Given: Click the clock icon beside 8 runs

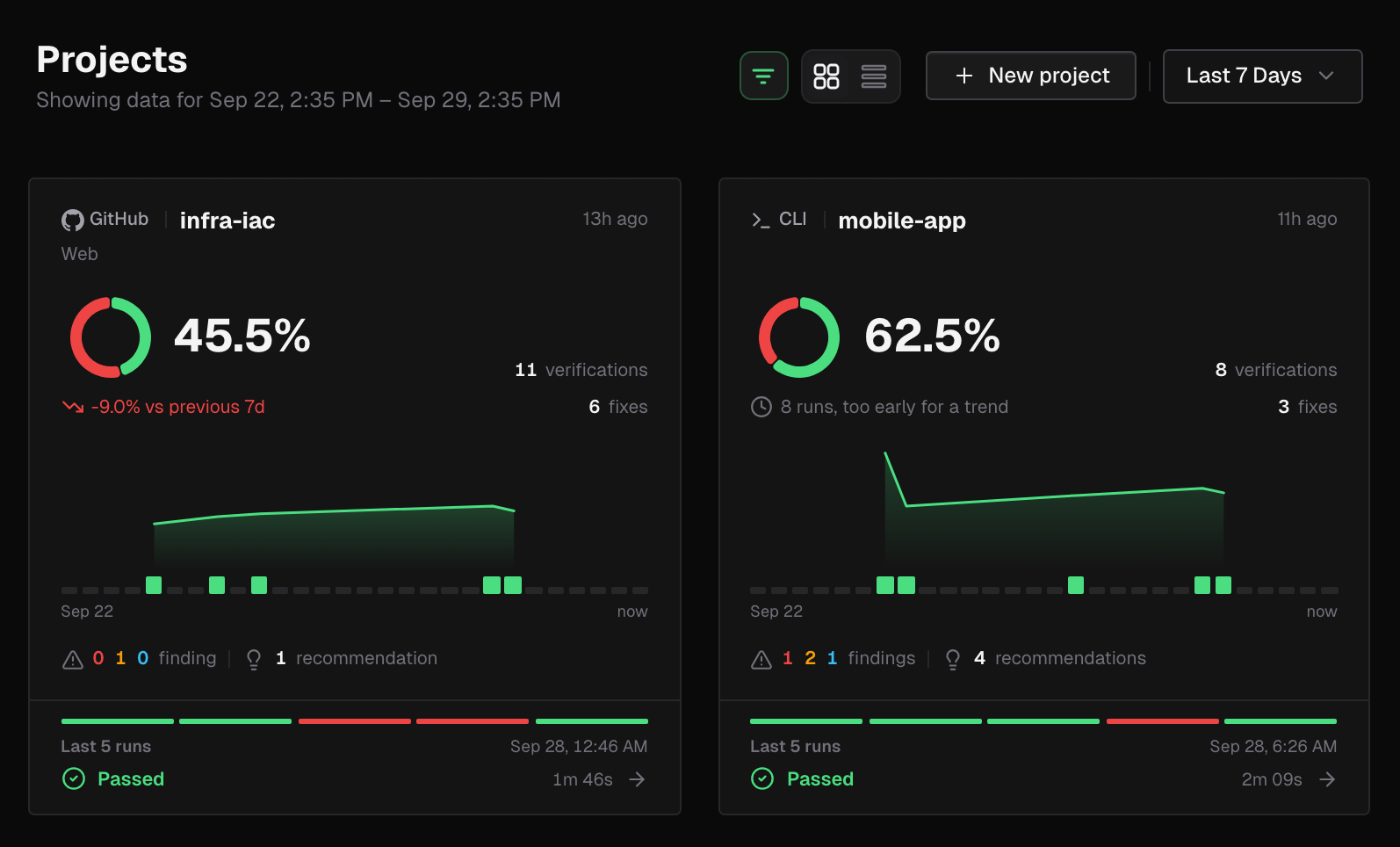Looking at the screenshot, I should click(x=761, y=407).
